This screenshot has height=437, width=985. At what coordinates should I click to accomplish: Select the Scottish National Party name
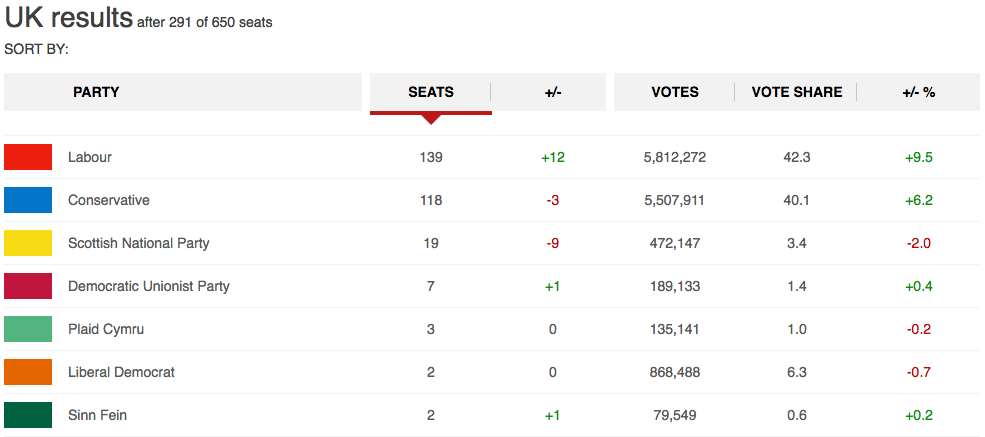pyautogui.click(x=139, y=243)
